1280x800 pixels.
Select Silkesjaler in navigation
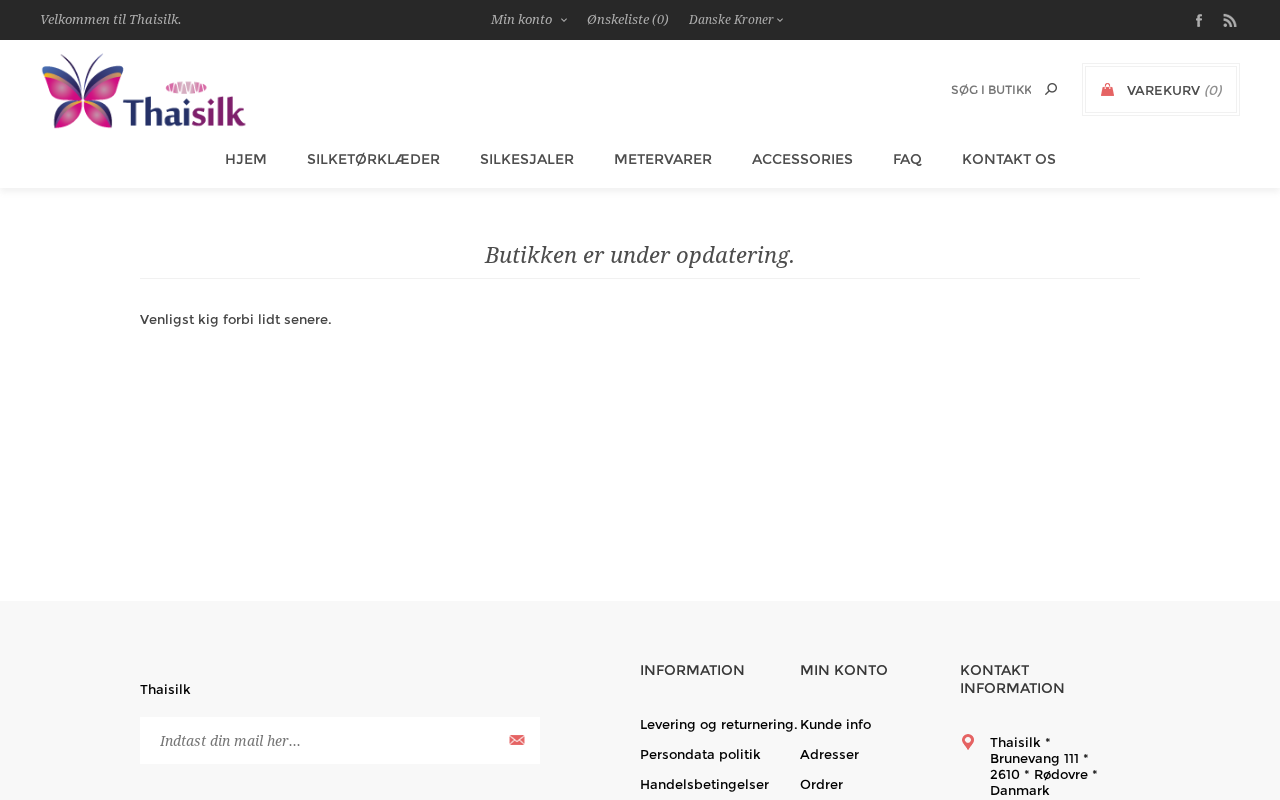[527, 159]
